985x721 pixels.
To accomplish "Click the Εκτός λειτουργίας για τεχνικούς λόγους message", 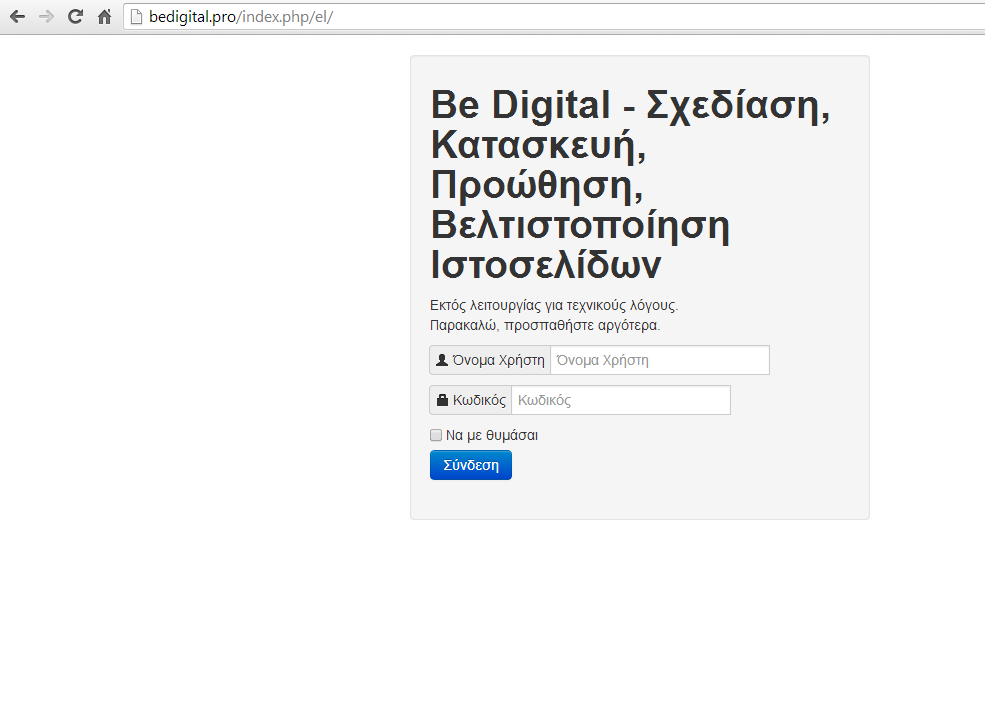I will point(554,305).
